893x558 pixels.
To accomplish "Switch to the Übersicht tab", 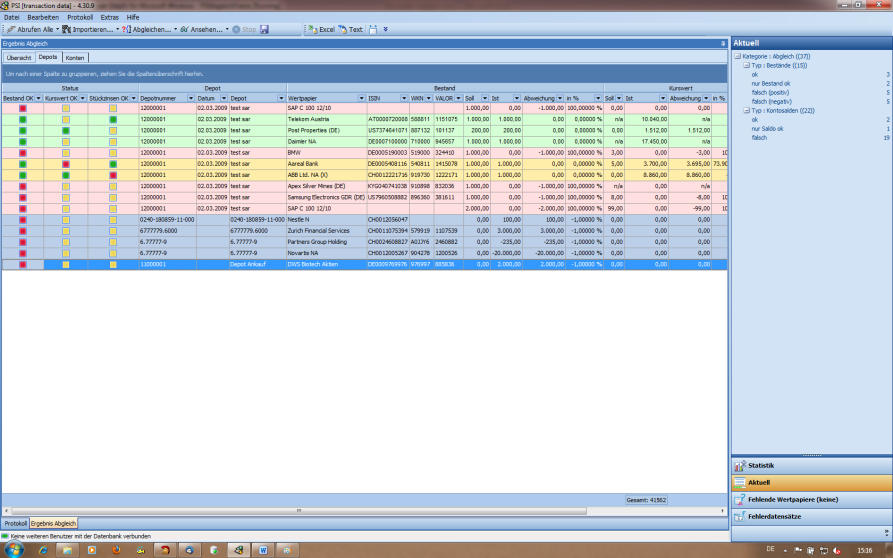I will point(19,58).
